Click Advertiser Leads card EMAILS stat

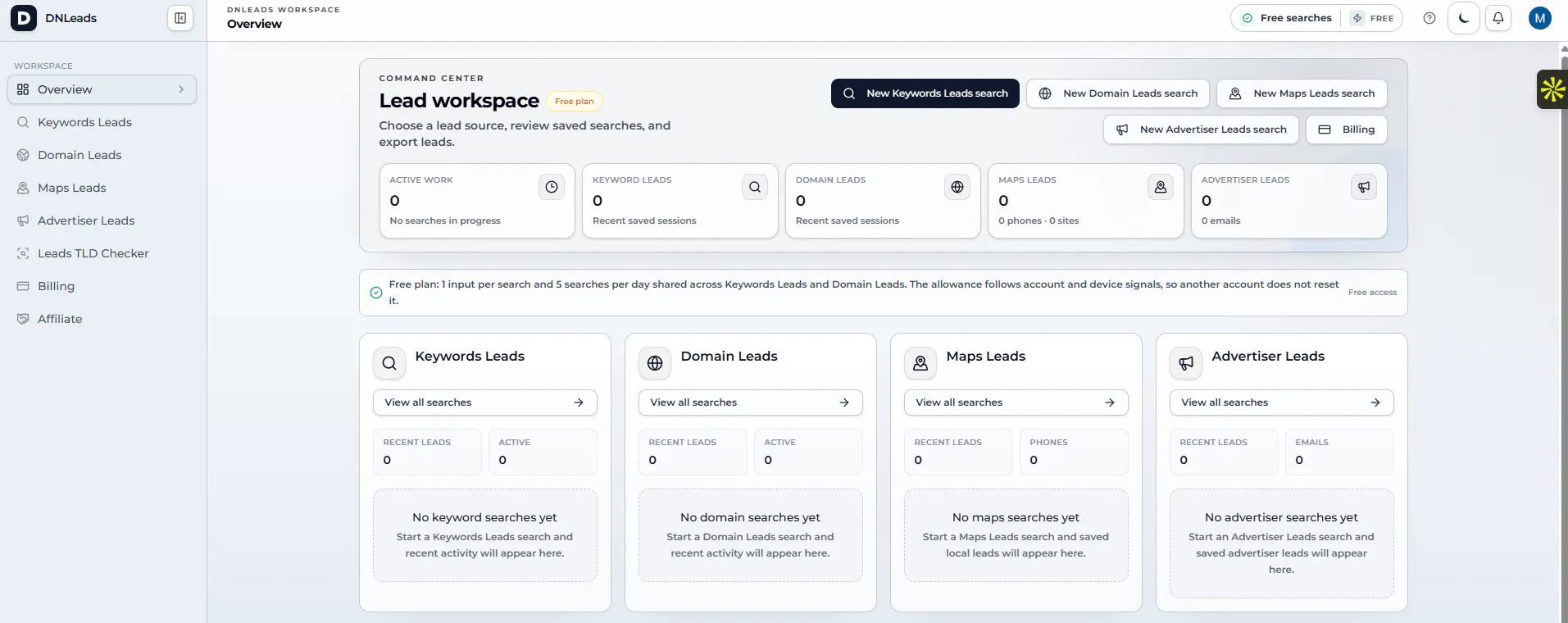point(1339,452)
